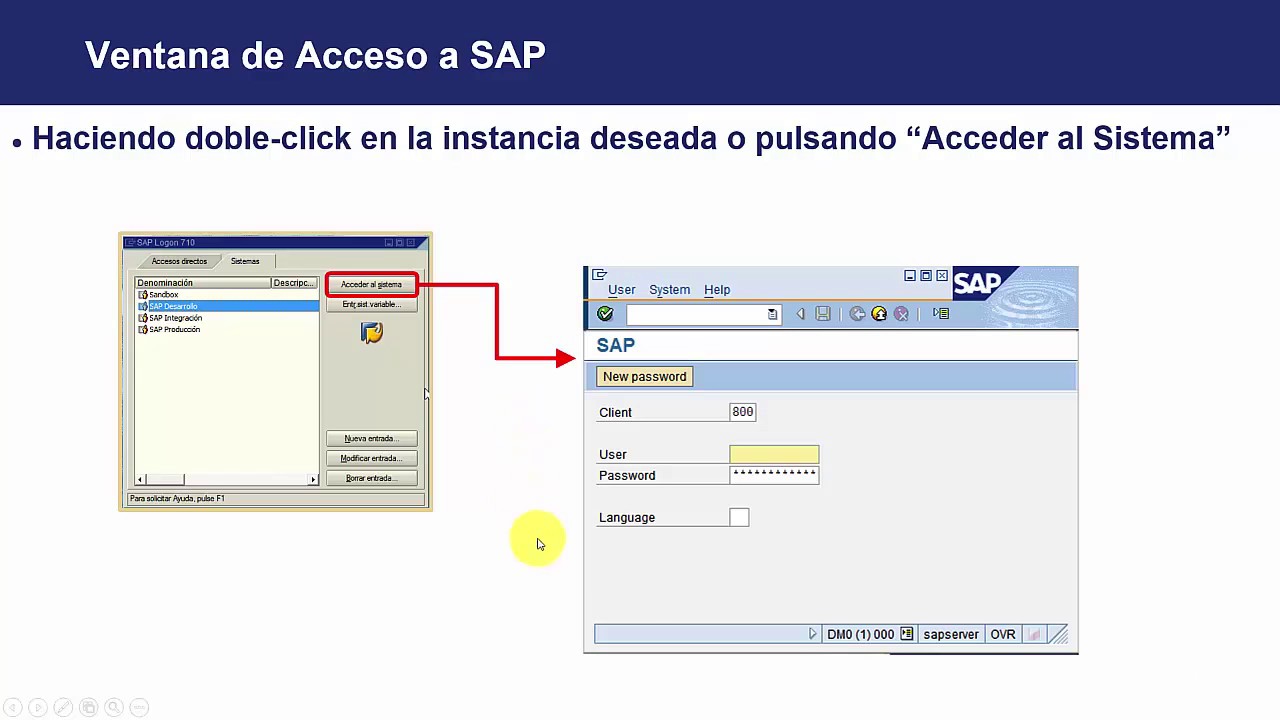Expand the status bar triangle arrow

click(812, 634)
